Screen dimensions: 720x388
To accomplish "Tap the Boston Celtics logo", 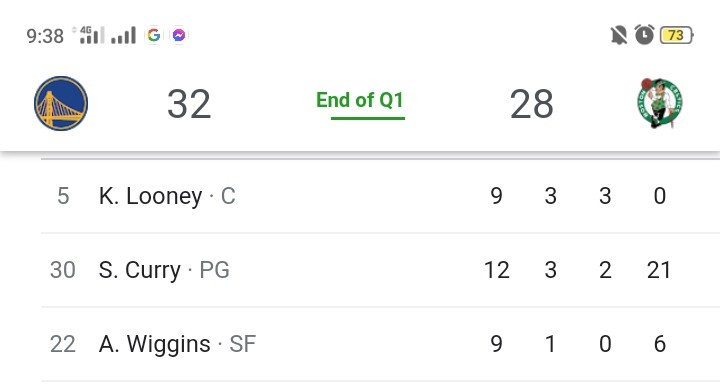I will point(660,103).
